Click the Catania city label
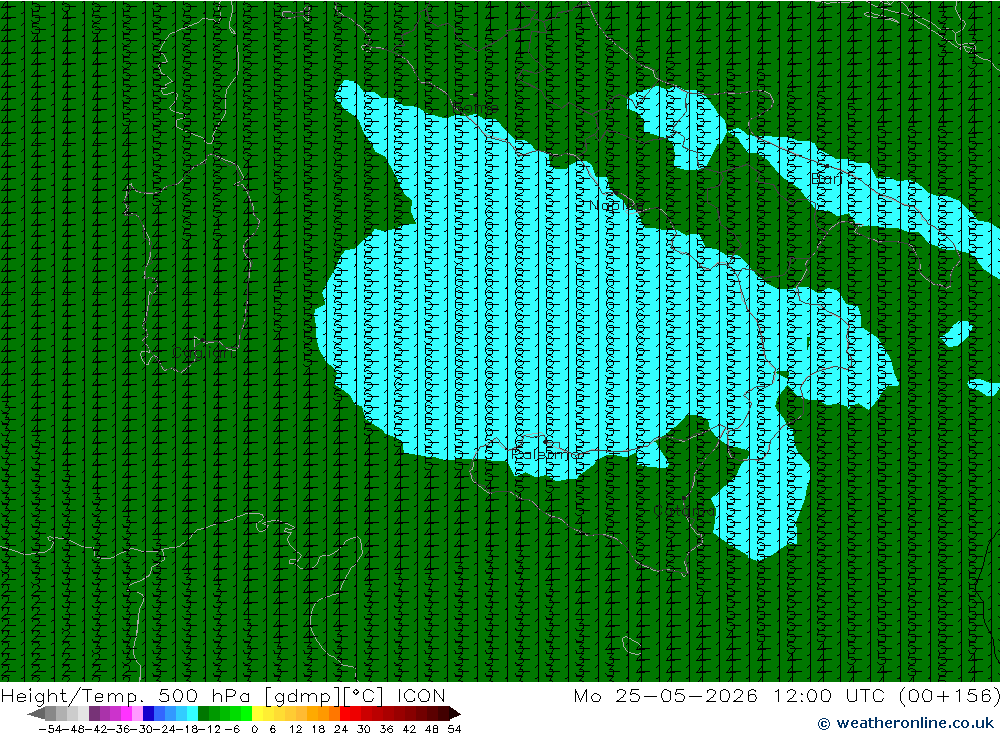The width and height of the screenshot is (1000, 733). [x=684, y=511]
